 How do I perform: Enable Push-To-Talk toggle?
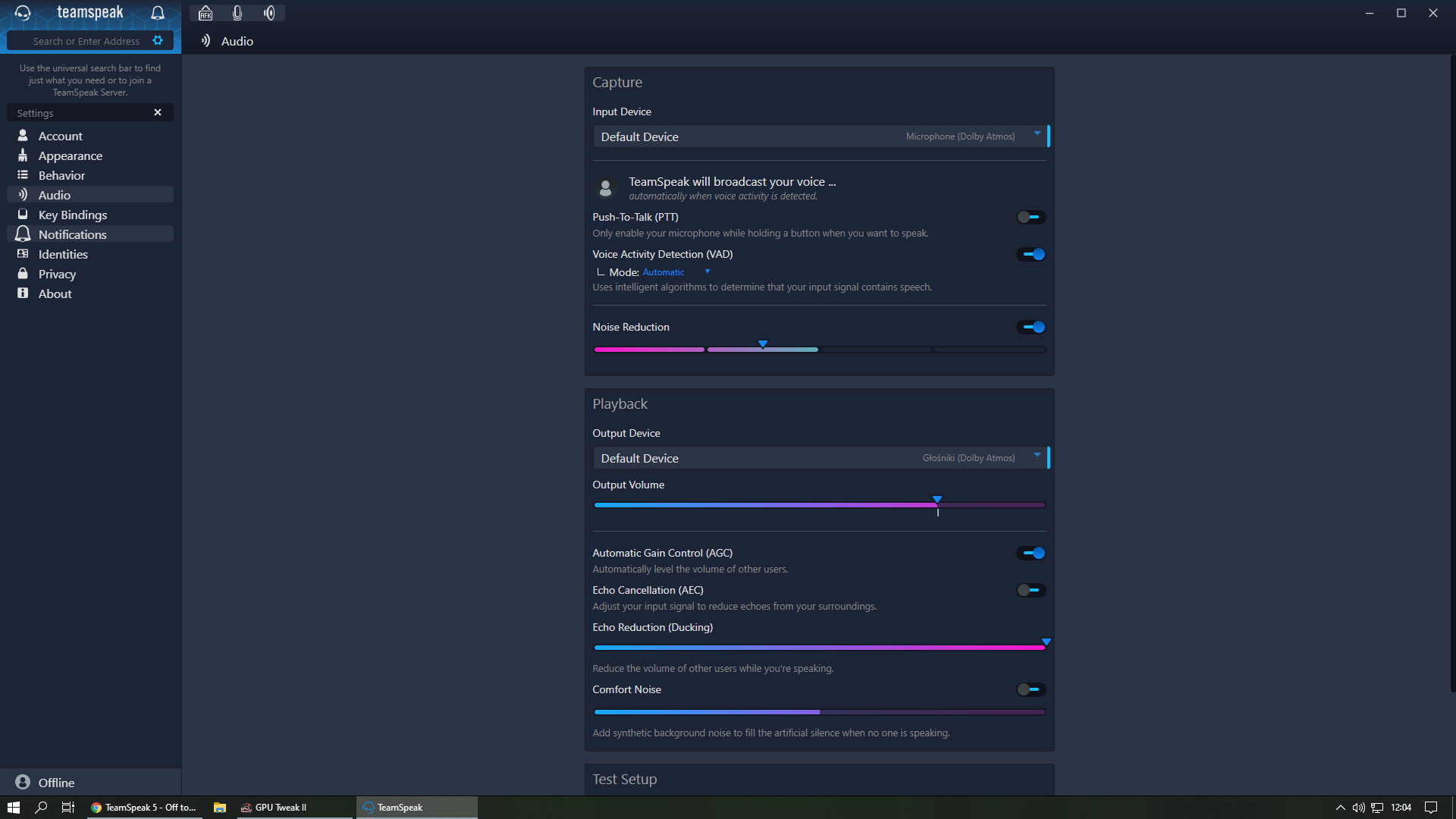click(x=1031, y=218)
